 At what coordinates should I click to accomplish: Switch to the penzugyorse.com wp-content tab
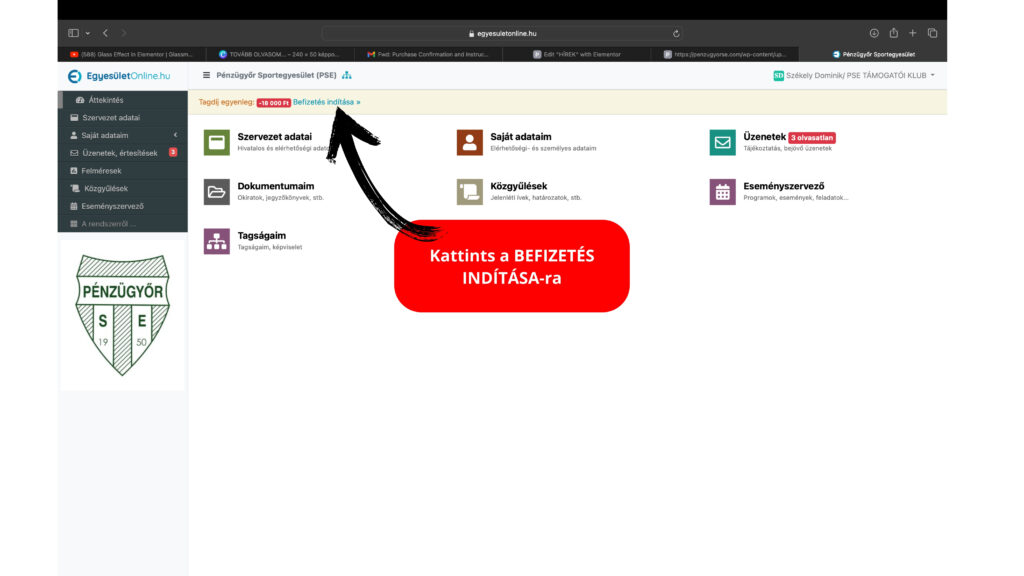coord(725,54)
